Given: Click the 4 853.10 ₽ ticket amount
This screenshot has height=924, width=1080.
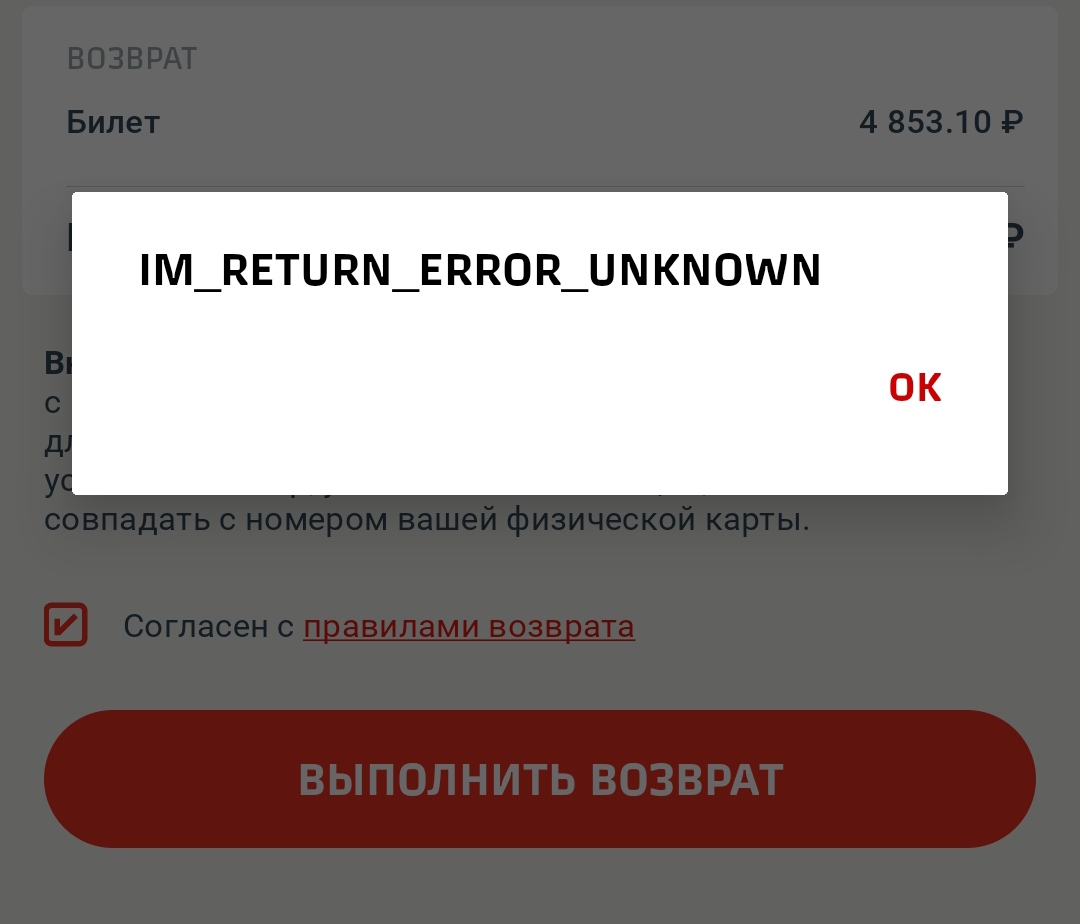Looking at the screenshot, I should (941, 123).
